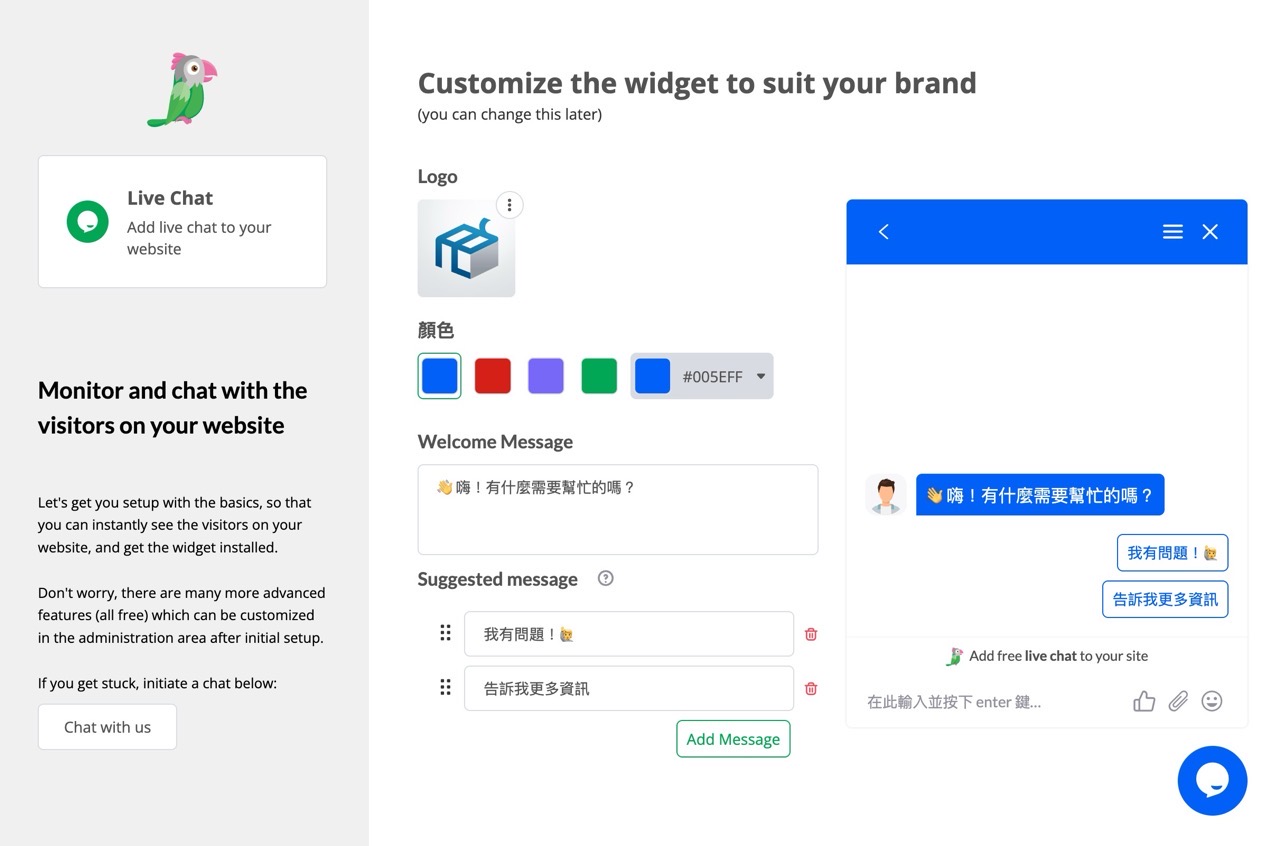Select the purple color swatch

546,376
